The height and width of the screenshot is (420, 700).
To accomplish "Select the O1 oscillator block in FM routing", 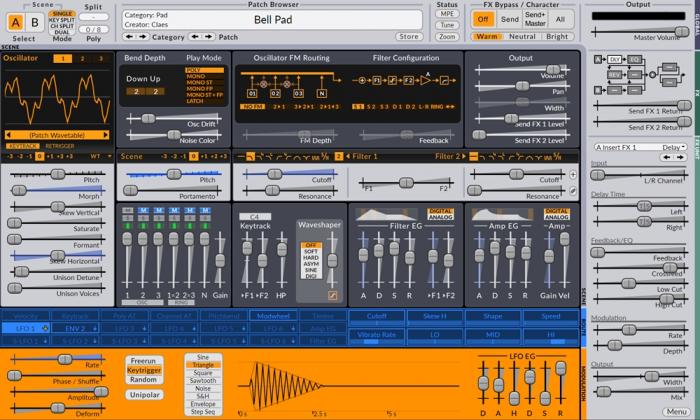I will 252,94.
